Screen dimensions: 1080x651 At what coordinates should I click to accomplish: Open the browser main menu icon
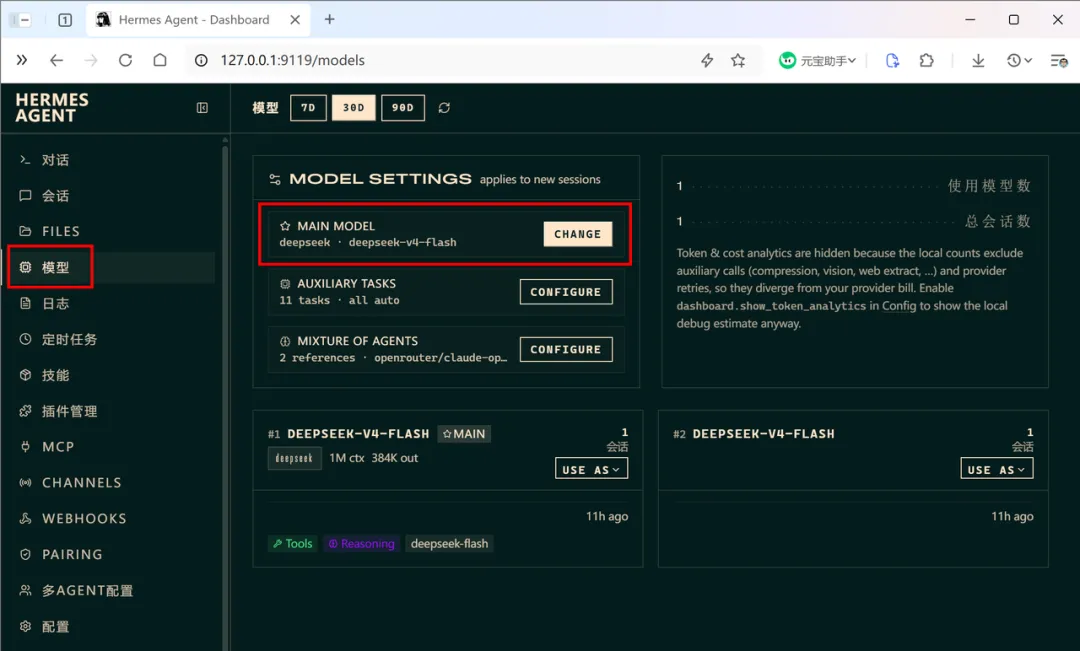[1059, 61]
